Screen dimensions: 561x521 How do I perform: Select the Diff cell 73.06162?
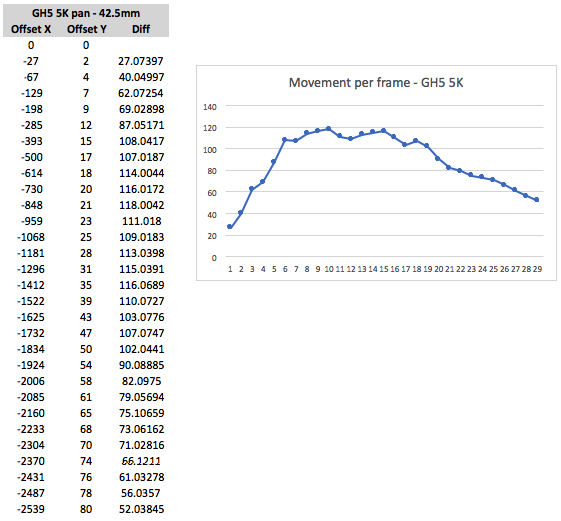141,429
